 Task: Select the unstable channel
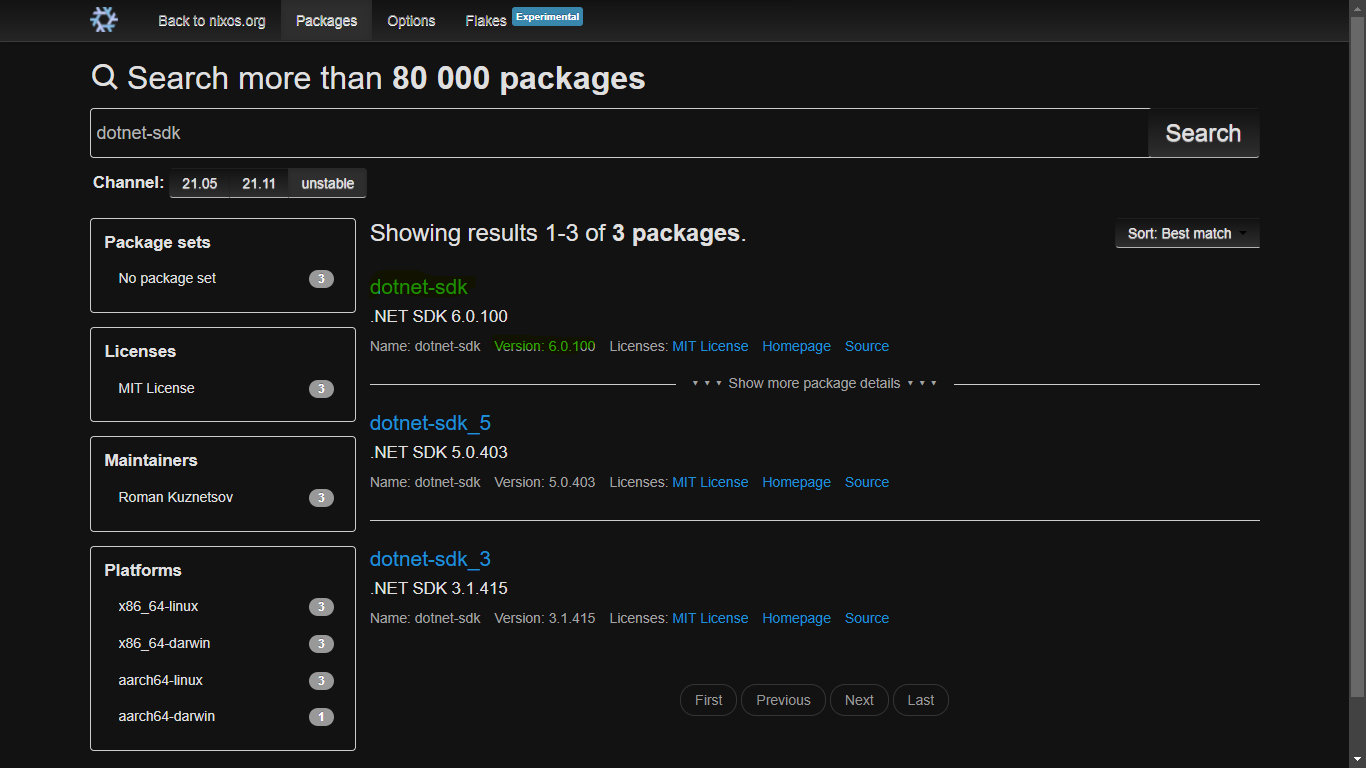328,183
